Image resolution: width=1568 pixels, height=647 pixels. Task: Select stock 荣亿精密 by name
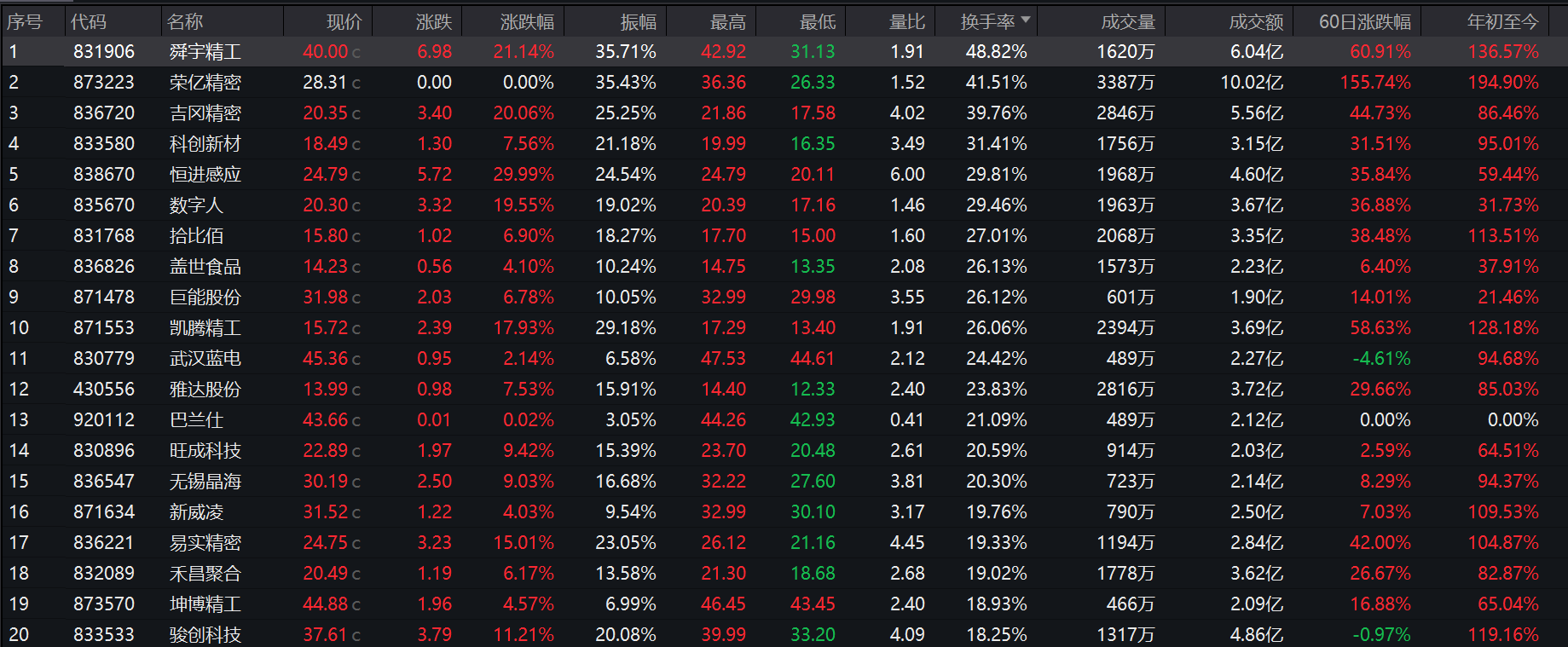click(x=205, y=83)
